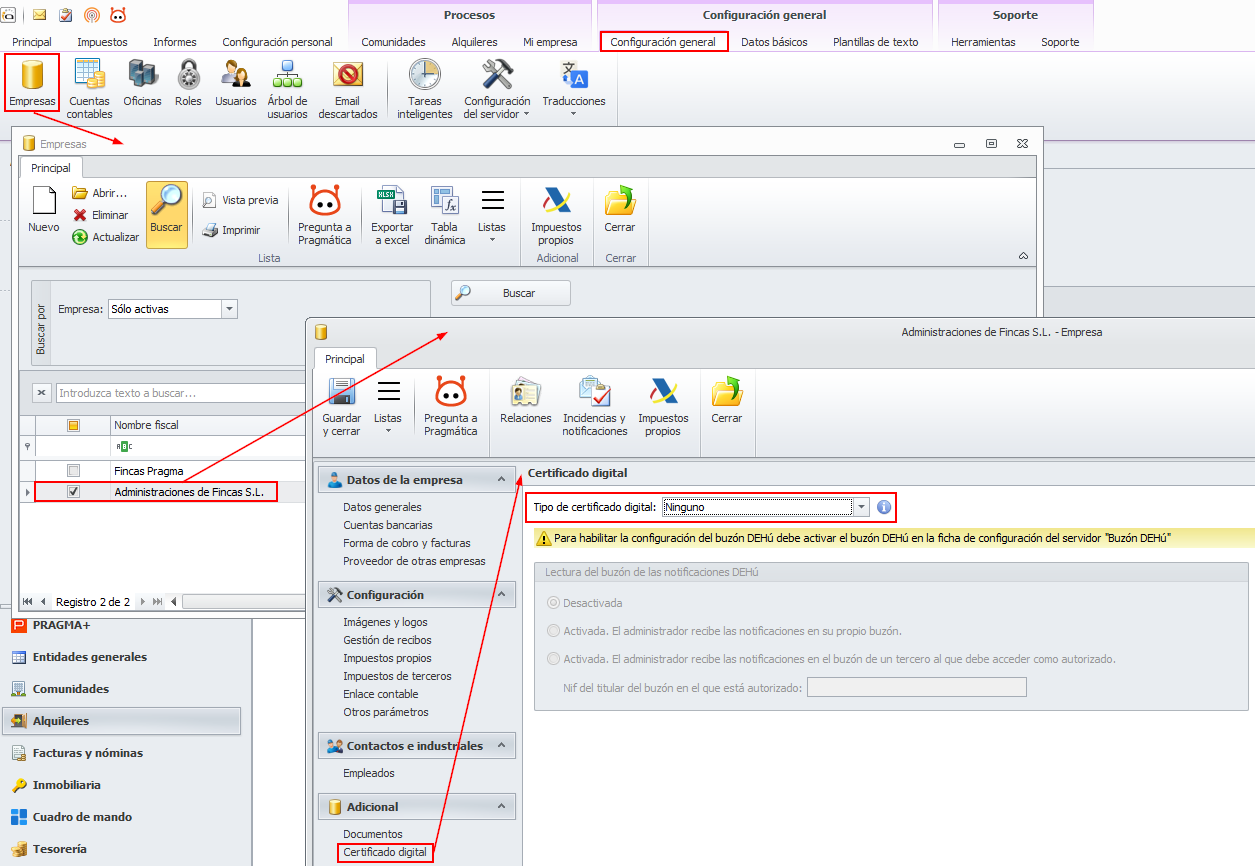Click Imprimir in Empresas window

[232, 230]
